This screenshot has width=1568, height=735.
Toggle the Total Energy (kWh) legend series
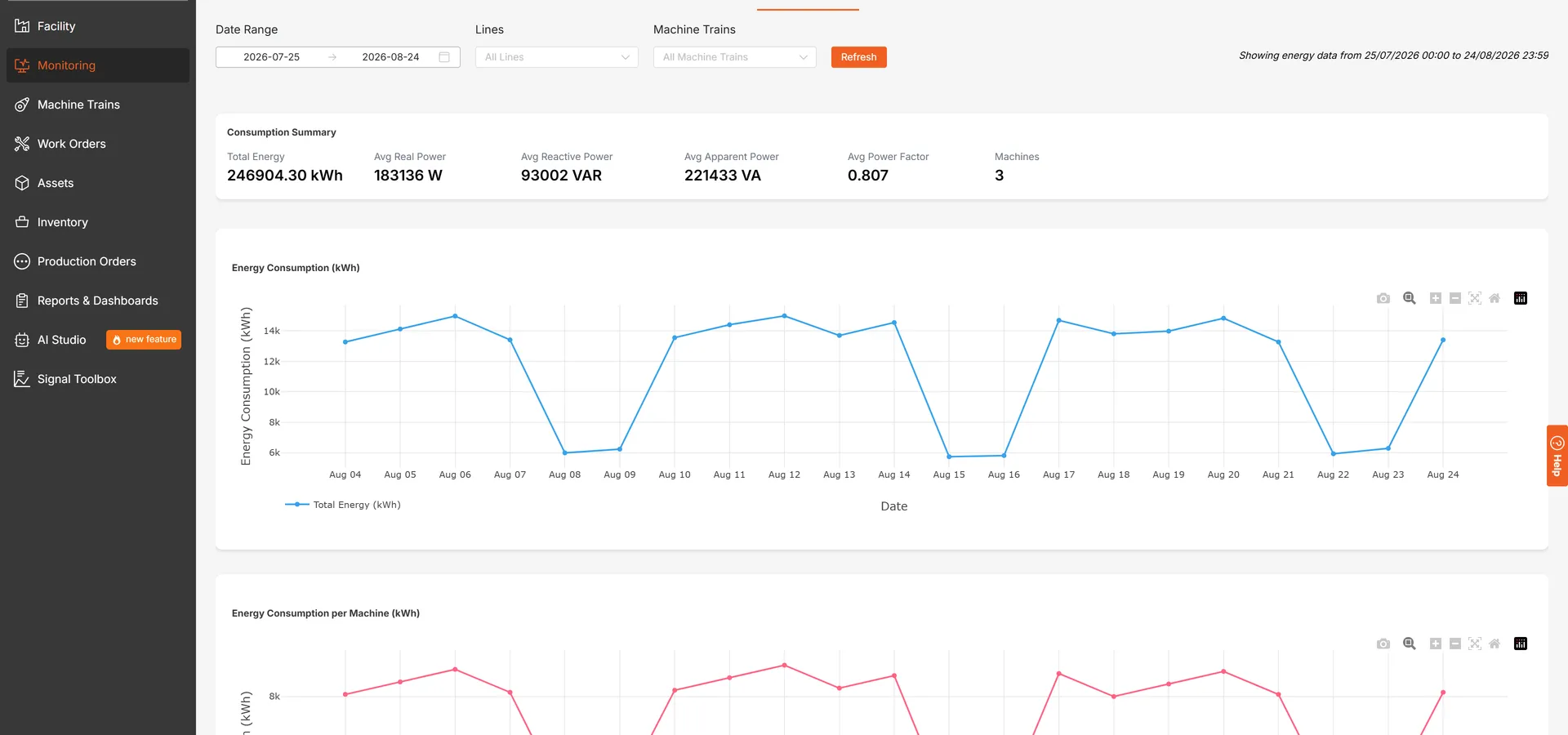[343, 505]
